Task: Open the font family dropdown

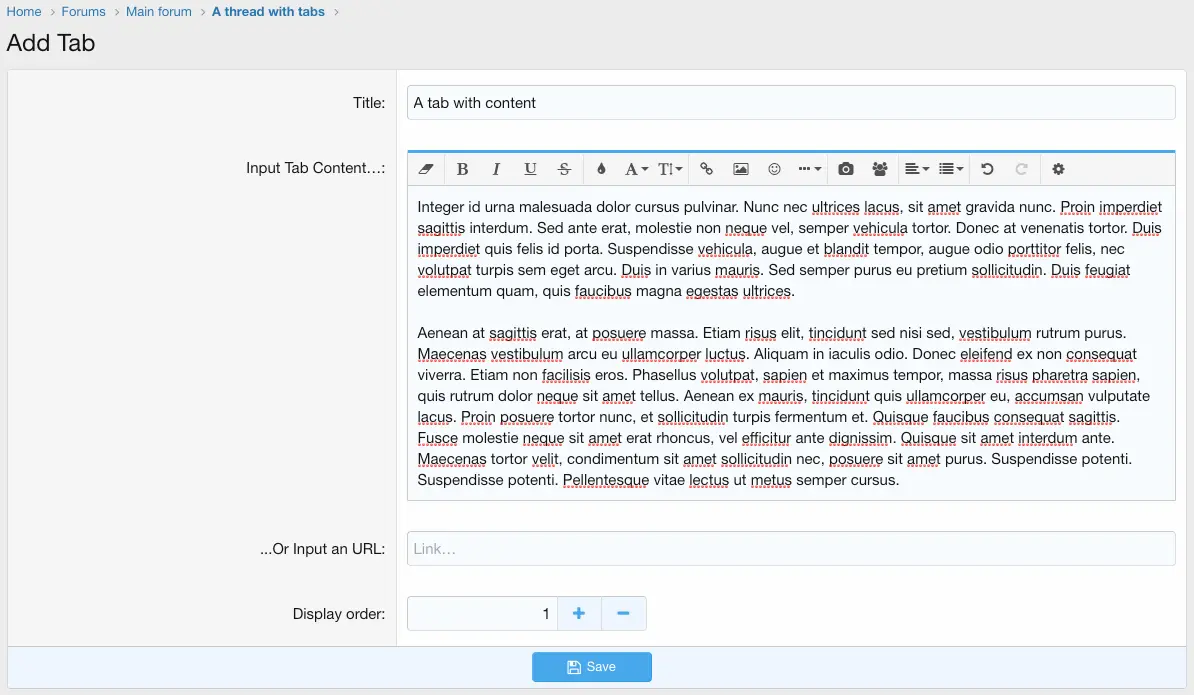Action: pos(636,169)
